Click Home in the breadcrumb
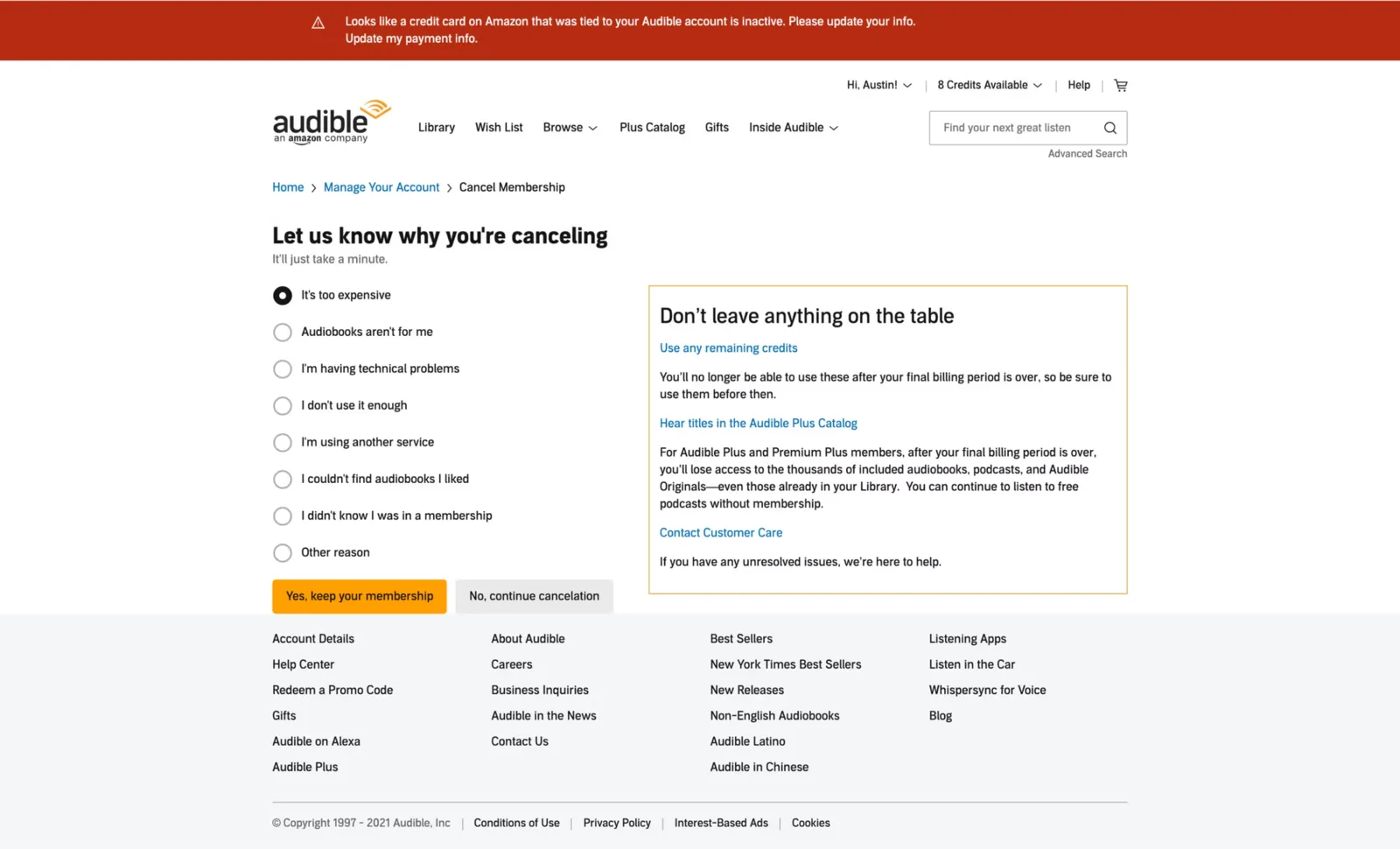1400x849 pixels. pyautogui.click(x=288, y=187)
